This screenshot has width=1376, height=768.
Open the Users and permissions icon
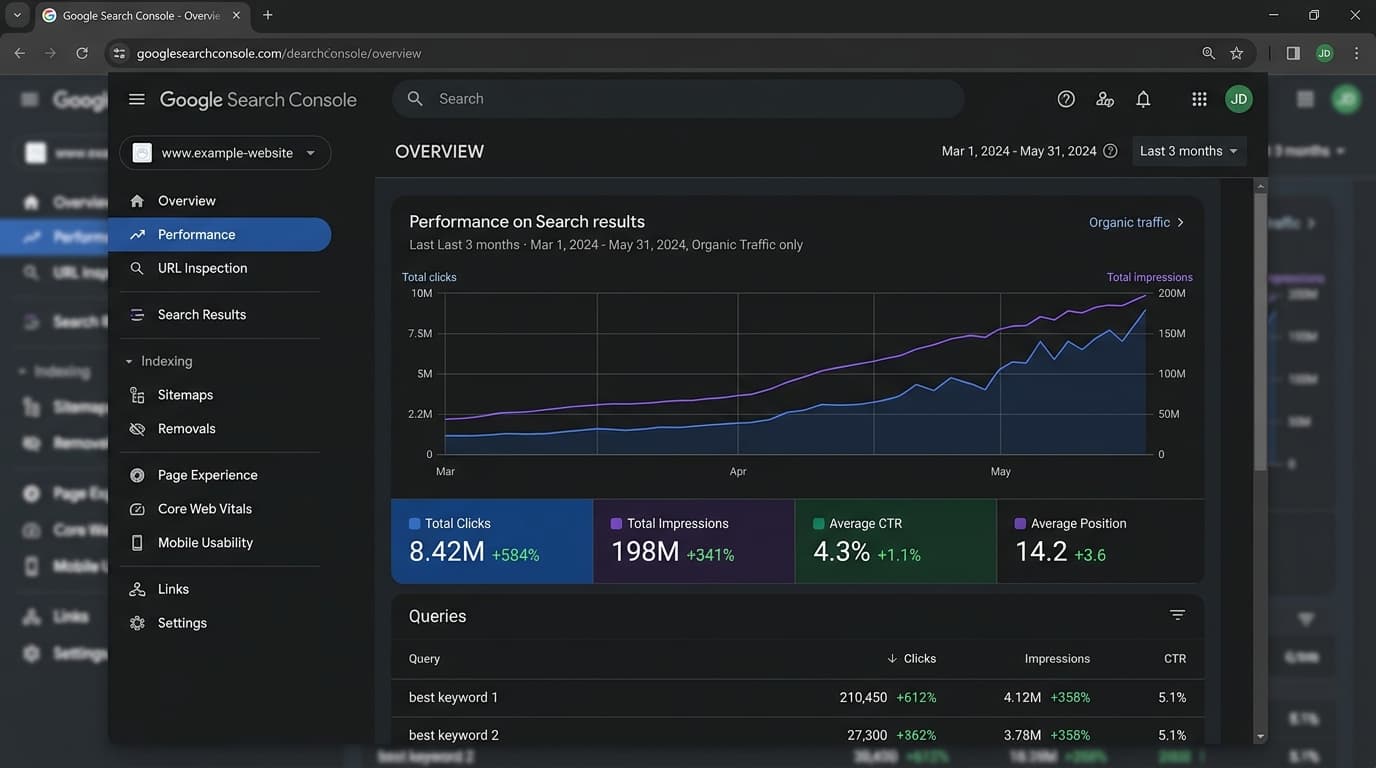(x=1105, y=99)
